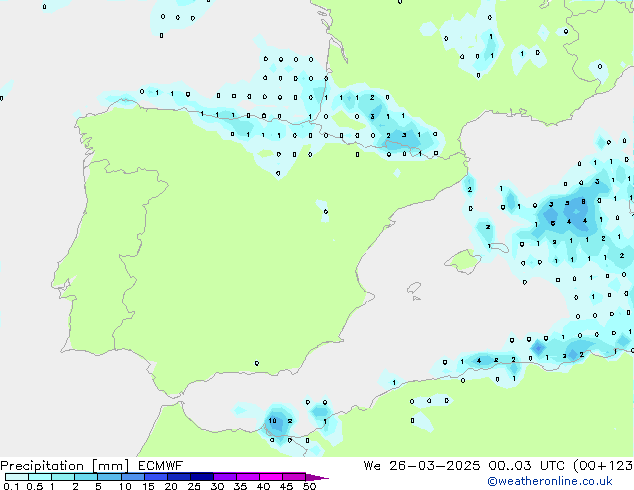
Task: Select the 1–2 mm legend swatch
Action: (x=63, y=477)
